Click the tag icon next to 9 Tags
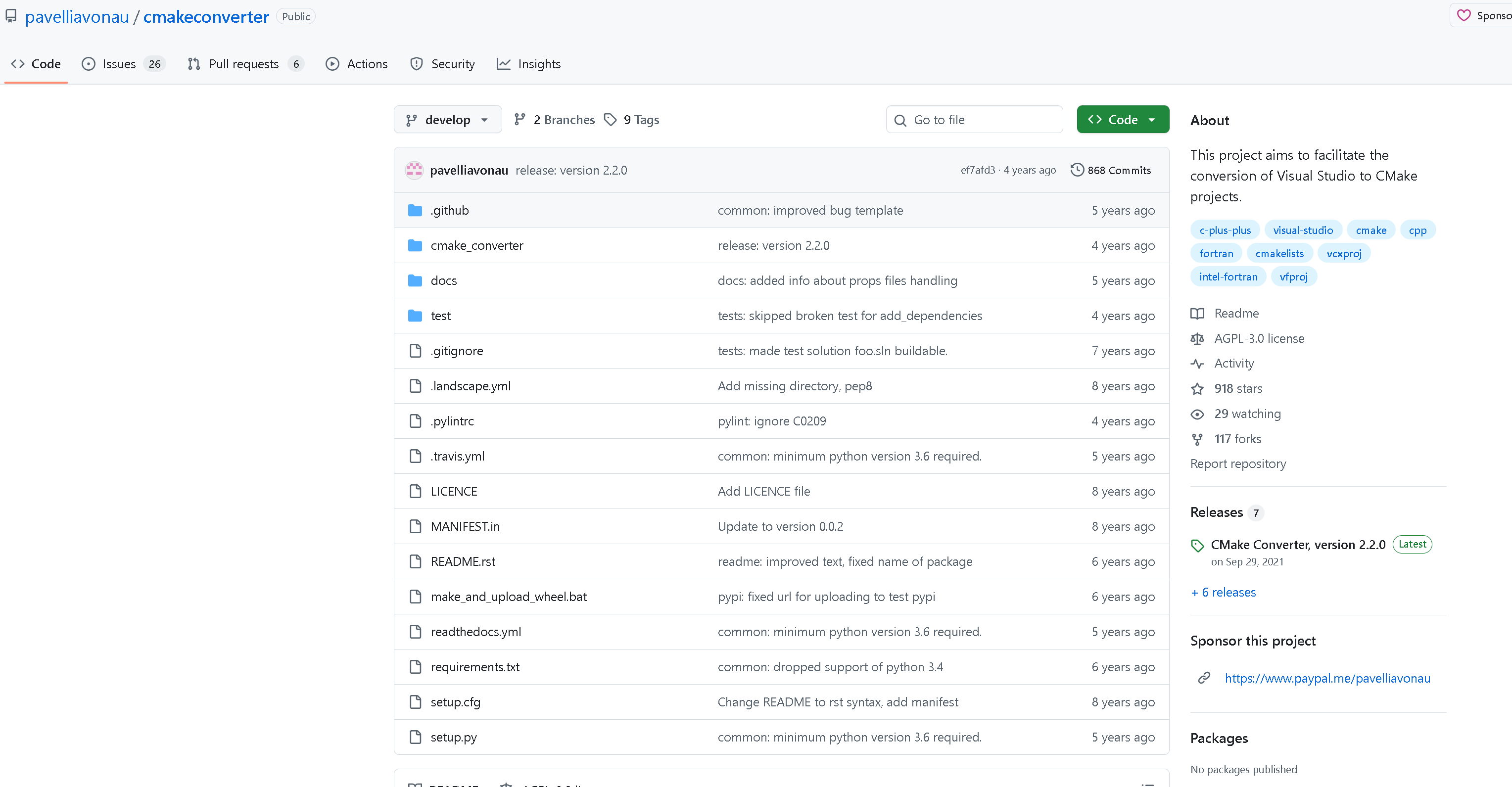This screenshot has height=787, width=1512. point(611,120)
